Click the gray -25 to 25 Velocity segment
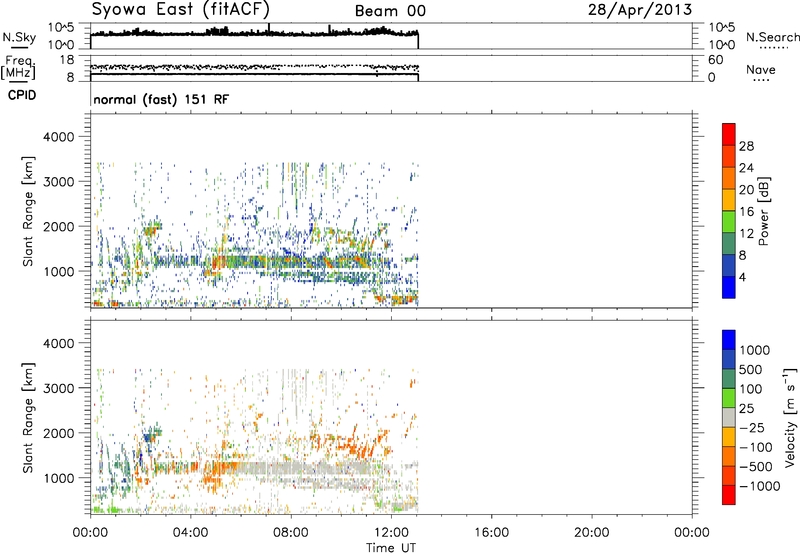Screen dimensions: 800x554 [729, 417]
